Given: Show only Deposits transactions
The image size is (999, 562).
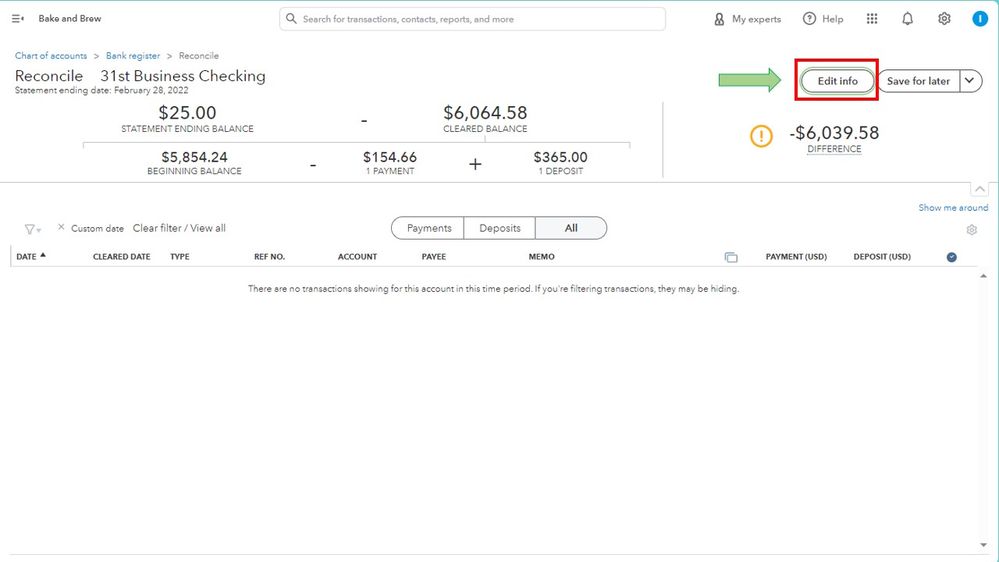Looking at the screenshot, I should pyautogui.click(x=500, y=228).
